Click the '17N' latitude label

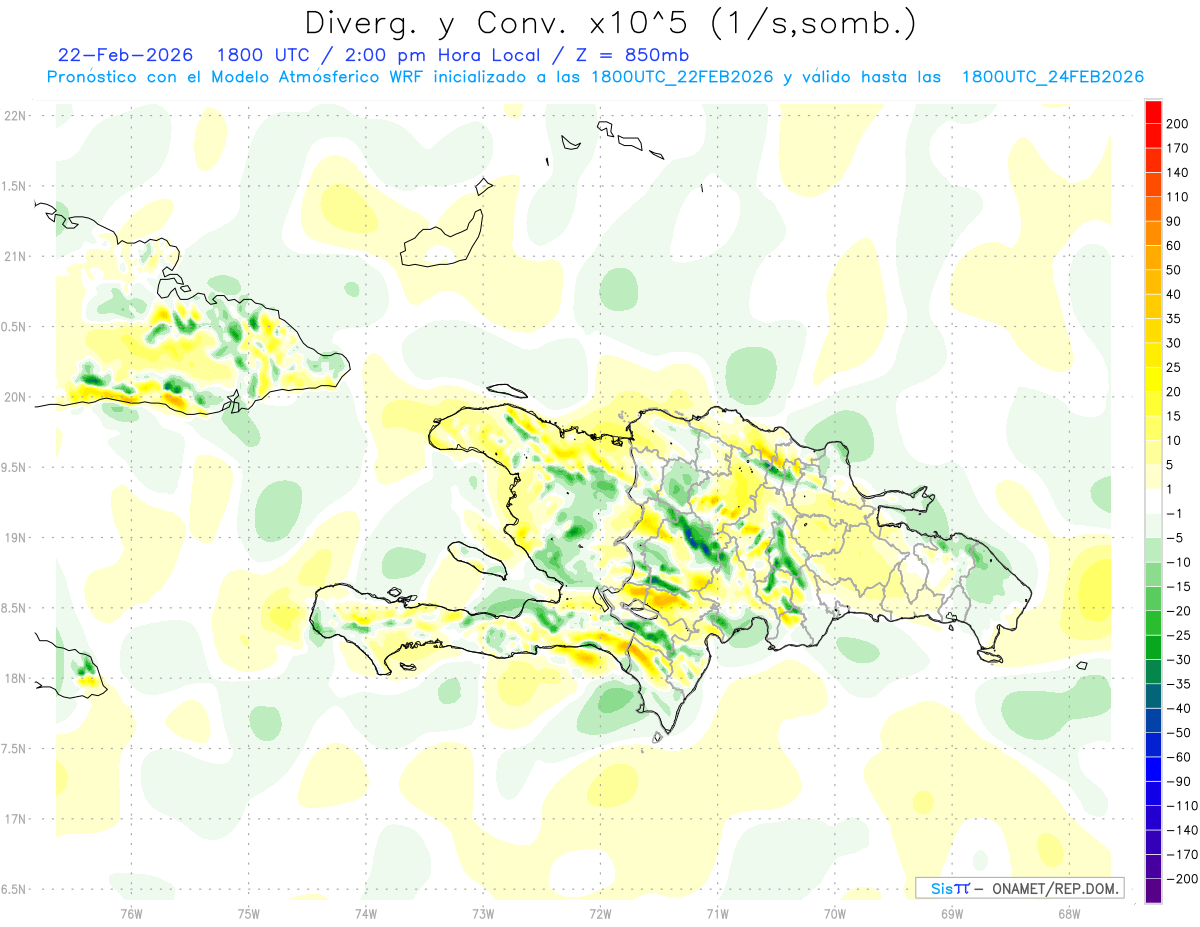coord(14,819)
